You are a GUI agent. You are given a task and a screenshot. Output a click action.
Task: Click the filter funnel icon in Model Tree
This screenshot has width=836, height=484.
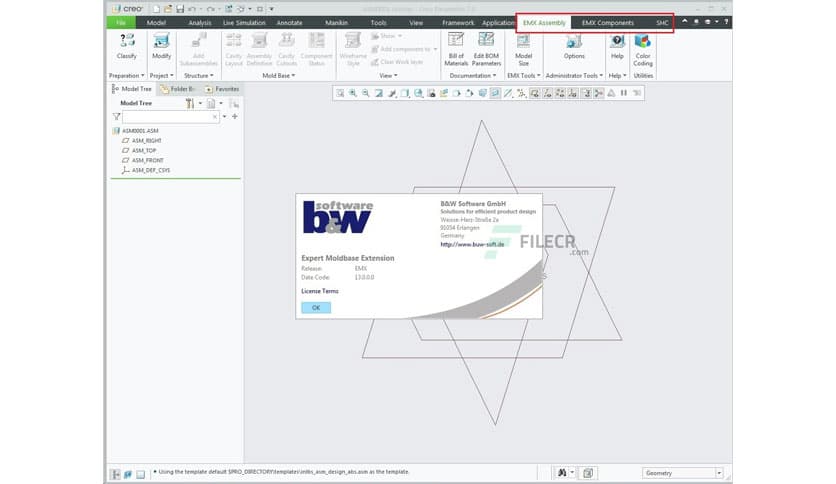(x=116, y=117)
